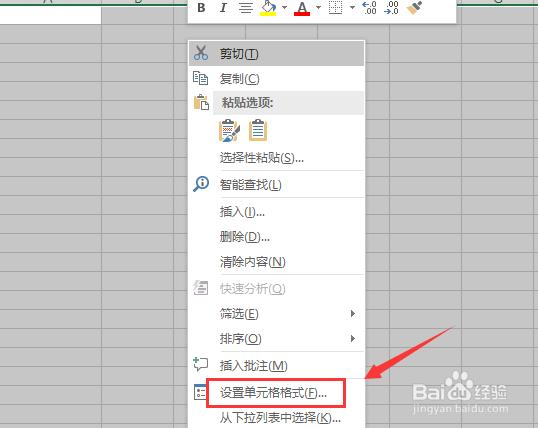Click the quick analysis icon
This screenshot has width=538, height=428.
pyautogui.click(x=200, y=288)
